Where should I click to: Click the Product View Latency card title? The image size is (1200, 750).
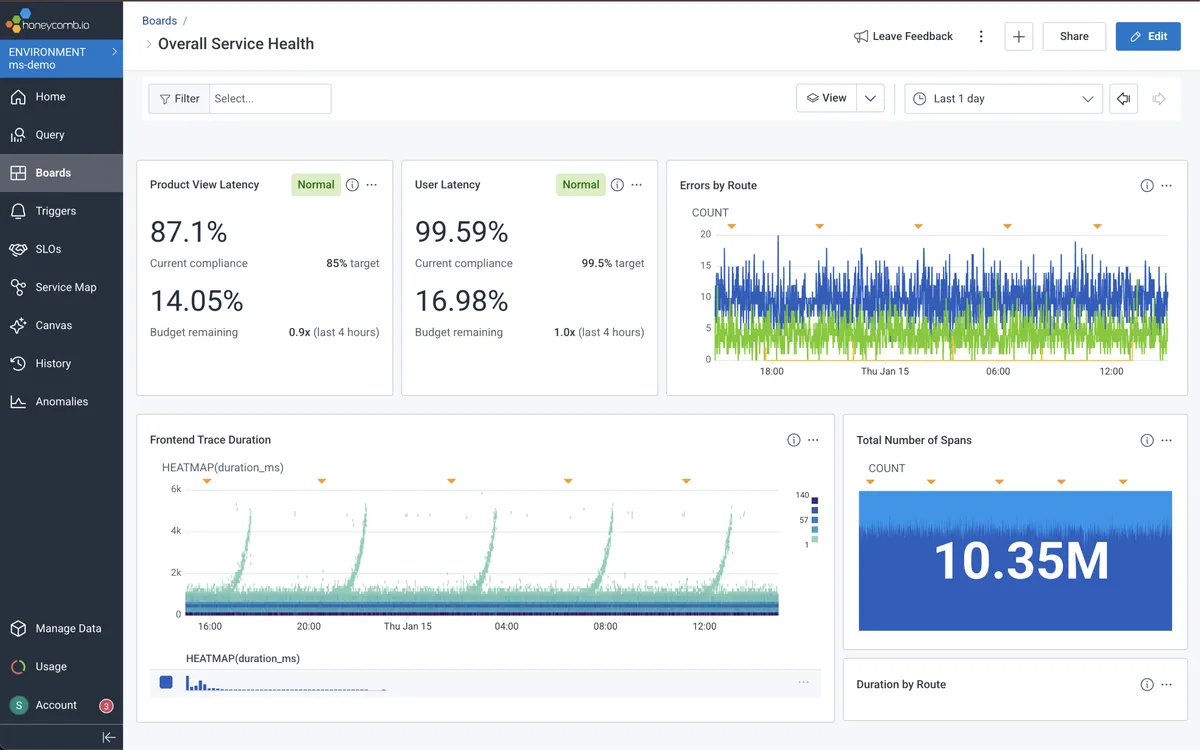click(204, 185)
